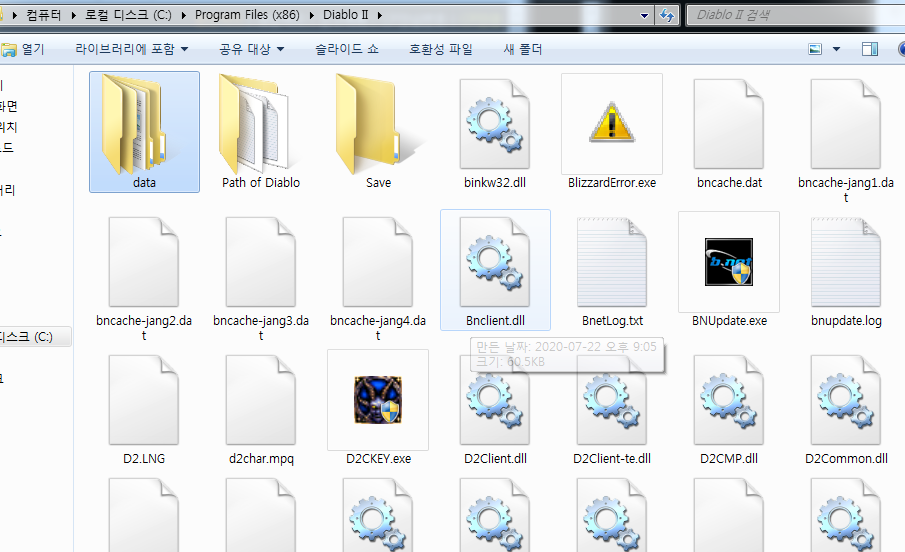The image size is (905, 552).
Task: Click the D2CKEY.exe file name
Action: pyautogui.click(x=378, y=458)
